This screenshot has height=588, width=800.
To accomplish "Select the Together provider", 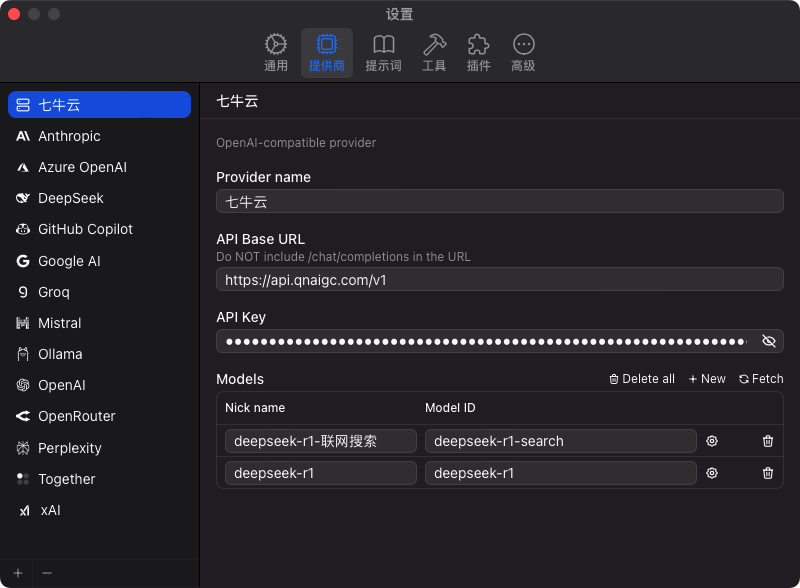I will point(99,479).
